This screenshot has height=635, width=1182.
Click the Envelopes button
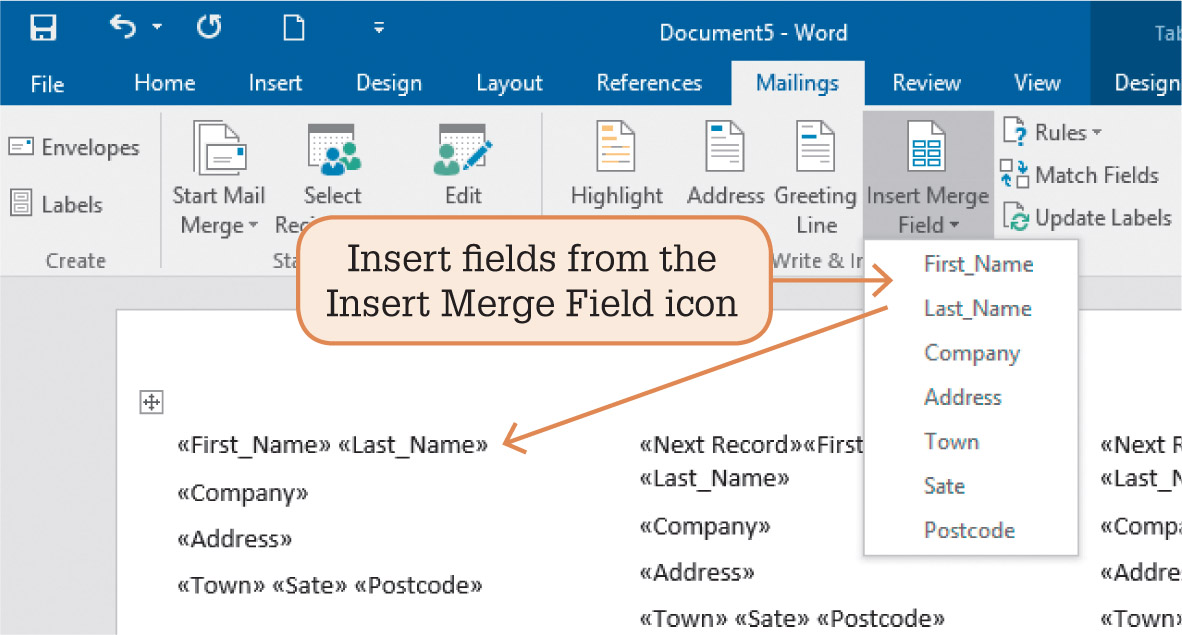pyautogui.click(x=75, y=147)
